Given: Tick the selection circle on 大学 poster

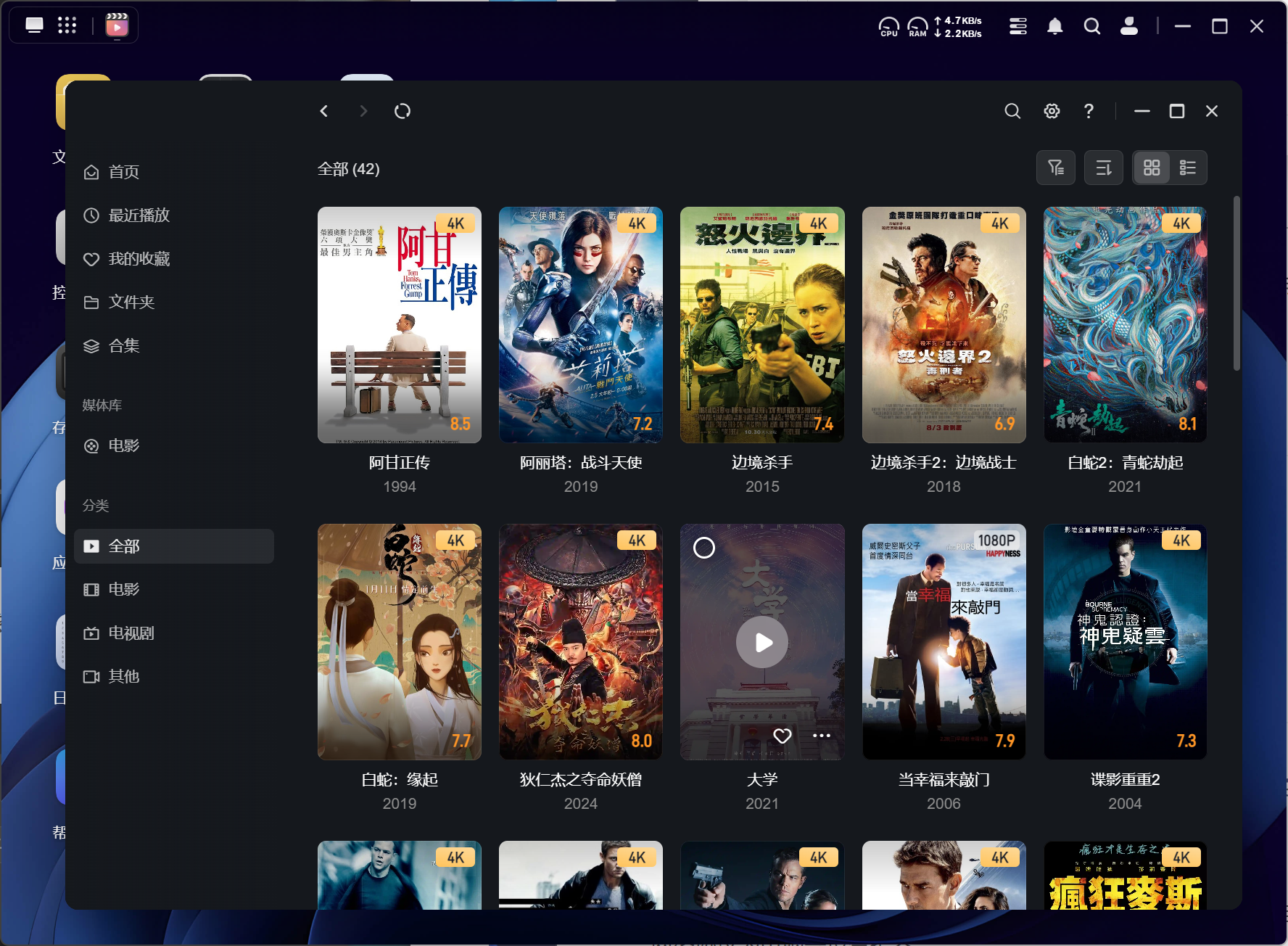Looking at the screenshot, I should tap(704, 548).
